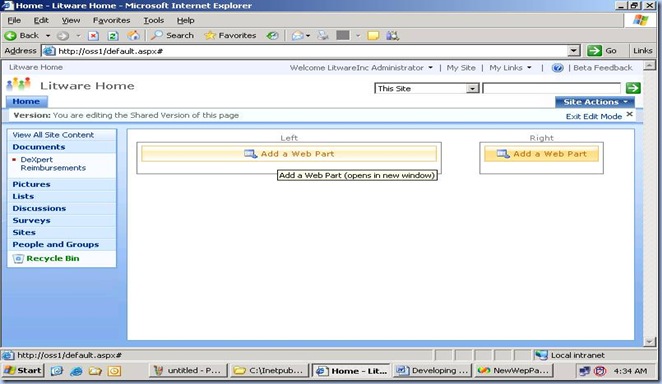
Task: Click the Litware Home people logo icon
Action: pyautogui.click(x=19, y=85)
